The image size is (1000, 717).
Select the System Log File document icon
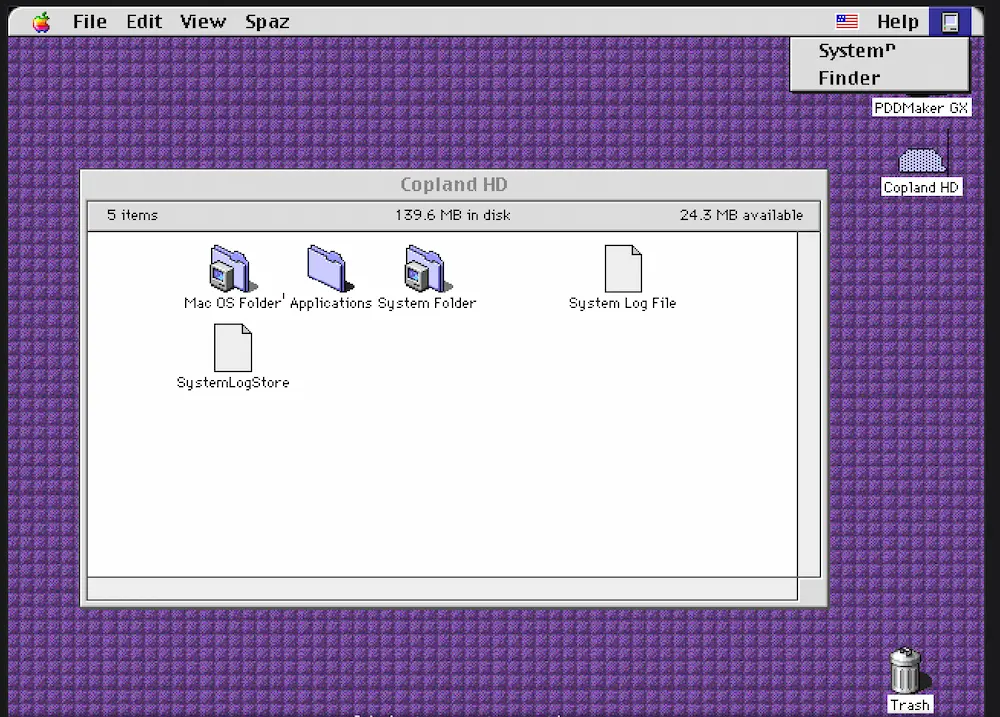[623, 269]
